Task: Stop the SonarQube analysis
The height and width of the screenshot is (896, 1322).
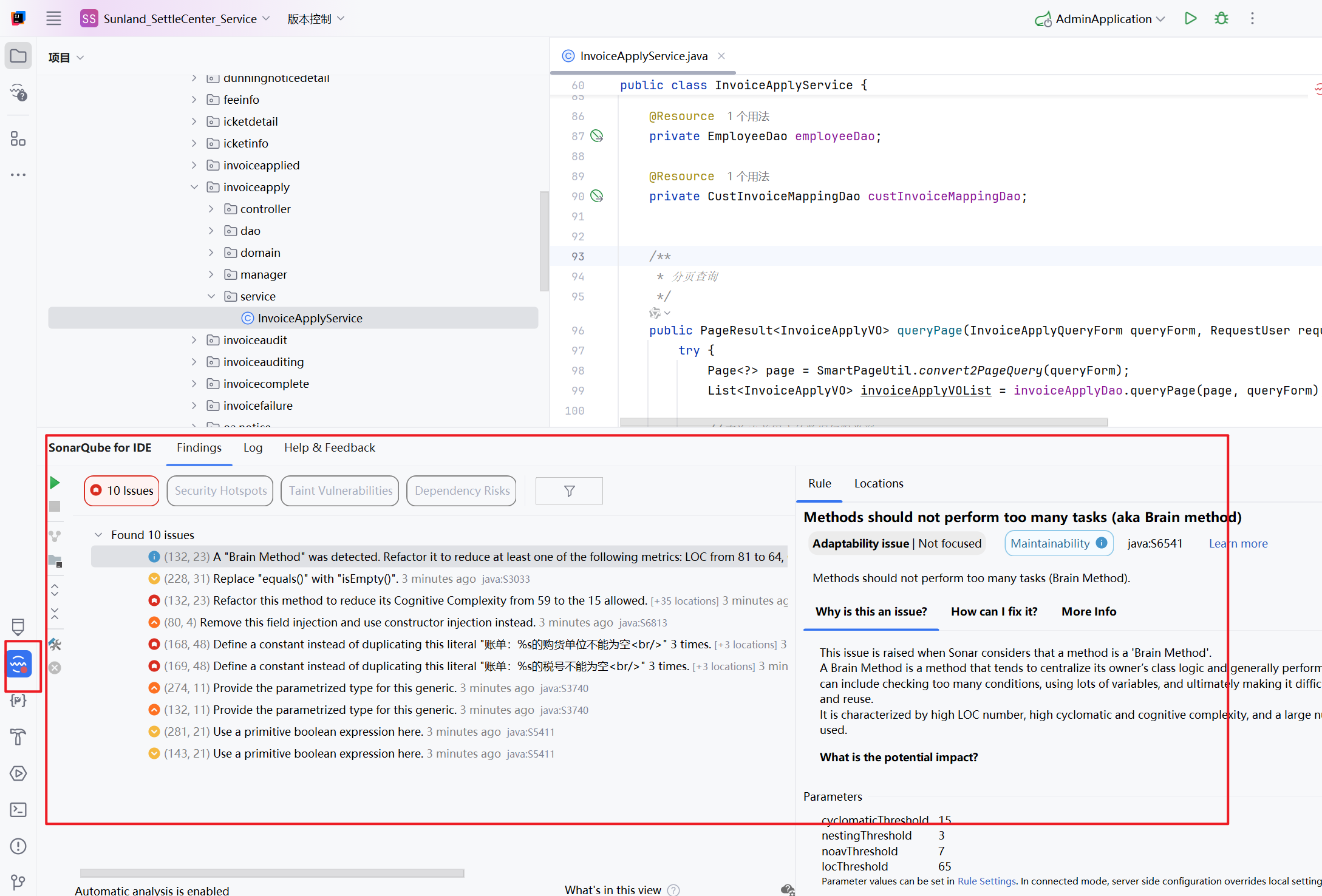Action: 55,506
